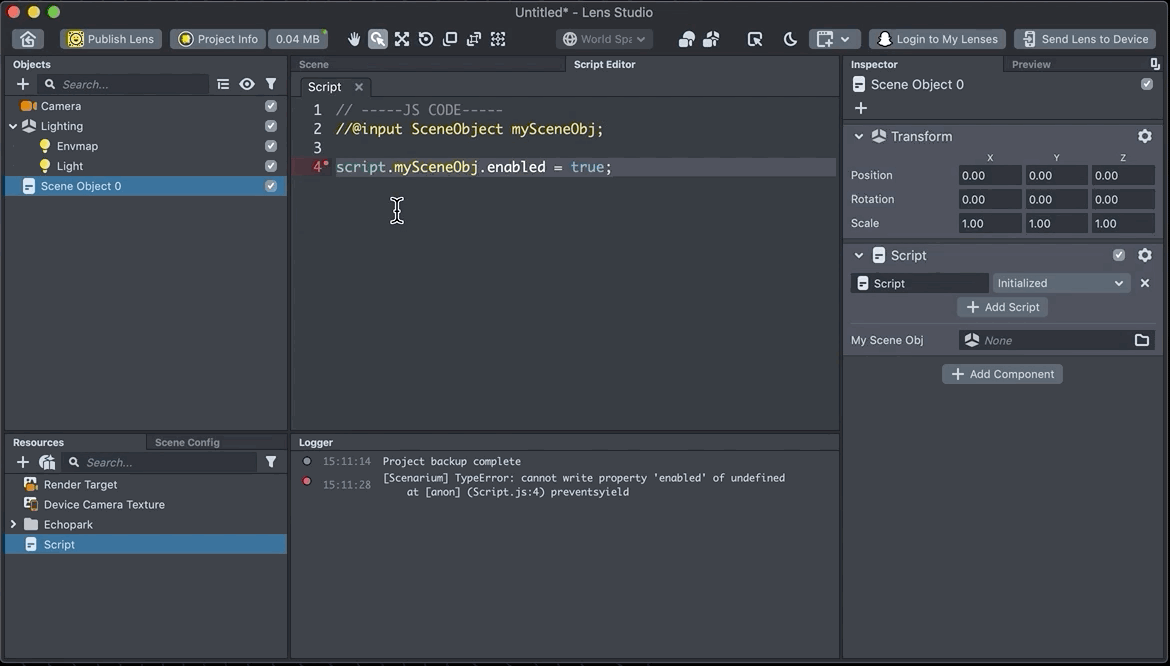Expand the Echopark folder
The width and height of the screenshot is (1170, 666).
click(x=13, y=524)
